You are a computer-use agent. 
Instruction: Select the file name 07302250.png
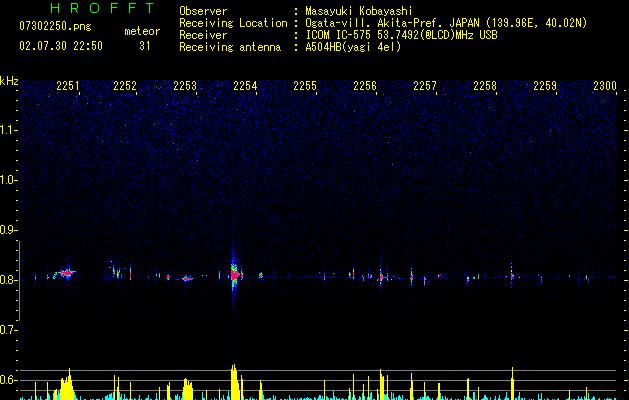[55, 27]
